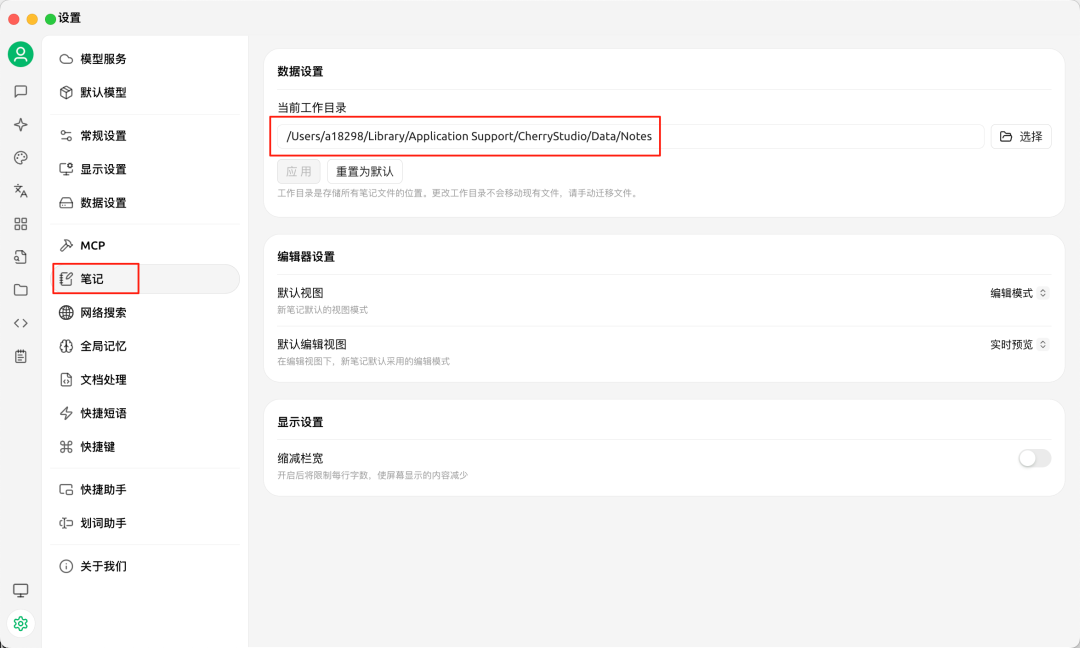The width and height of the screenshot is (1080, 648).
Task: Go to 网络搜索 settings
Action: click(x=103, y=313)
